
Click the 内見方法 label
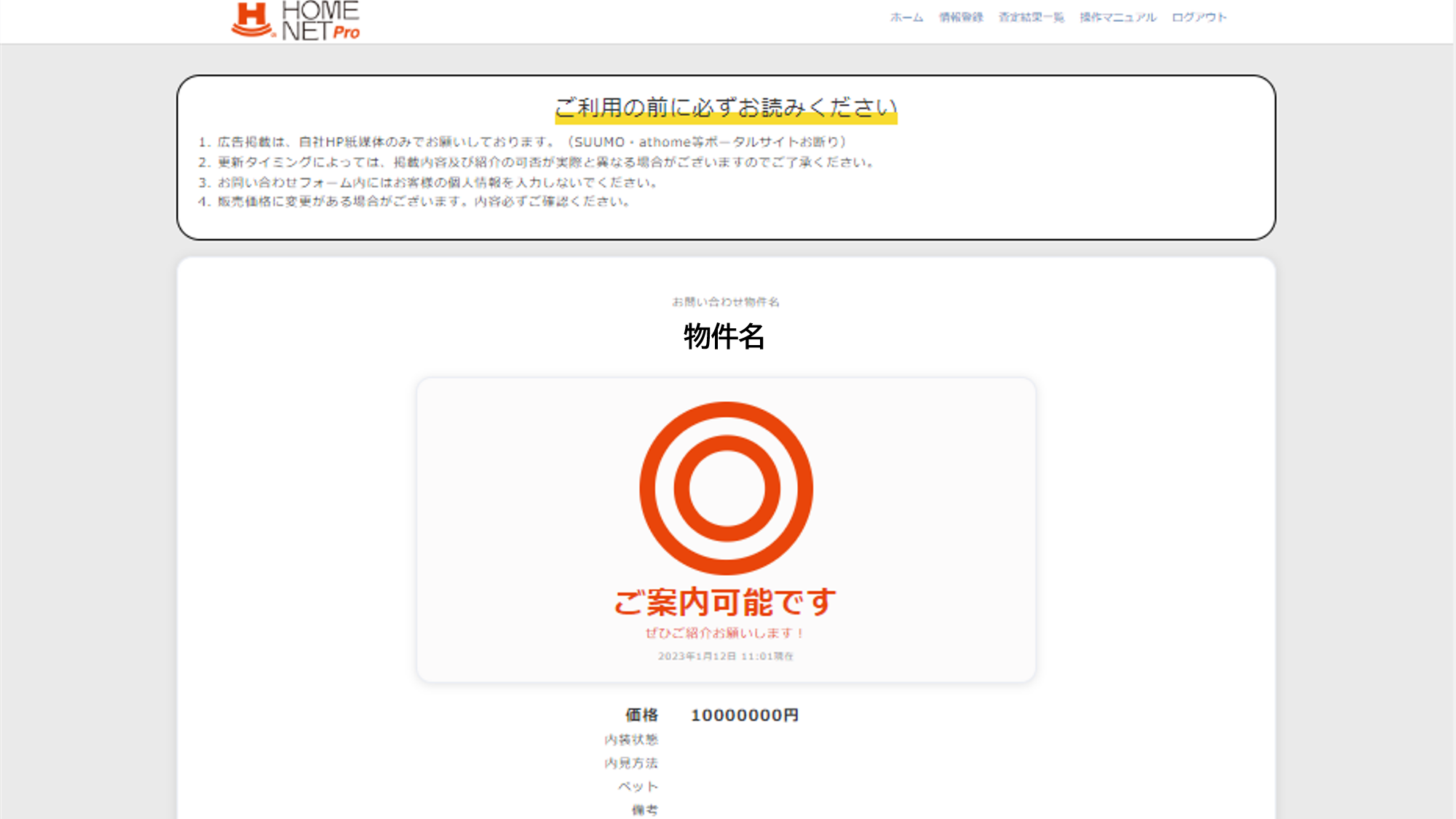(x=630, y=763)
